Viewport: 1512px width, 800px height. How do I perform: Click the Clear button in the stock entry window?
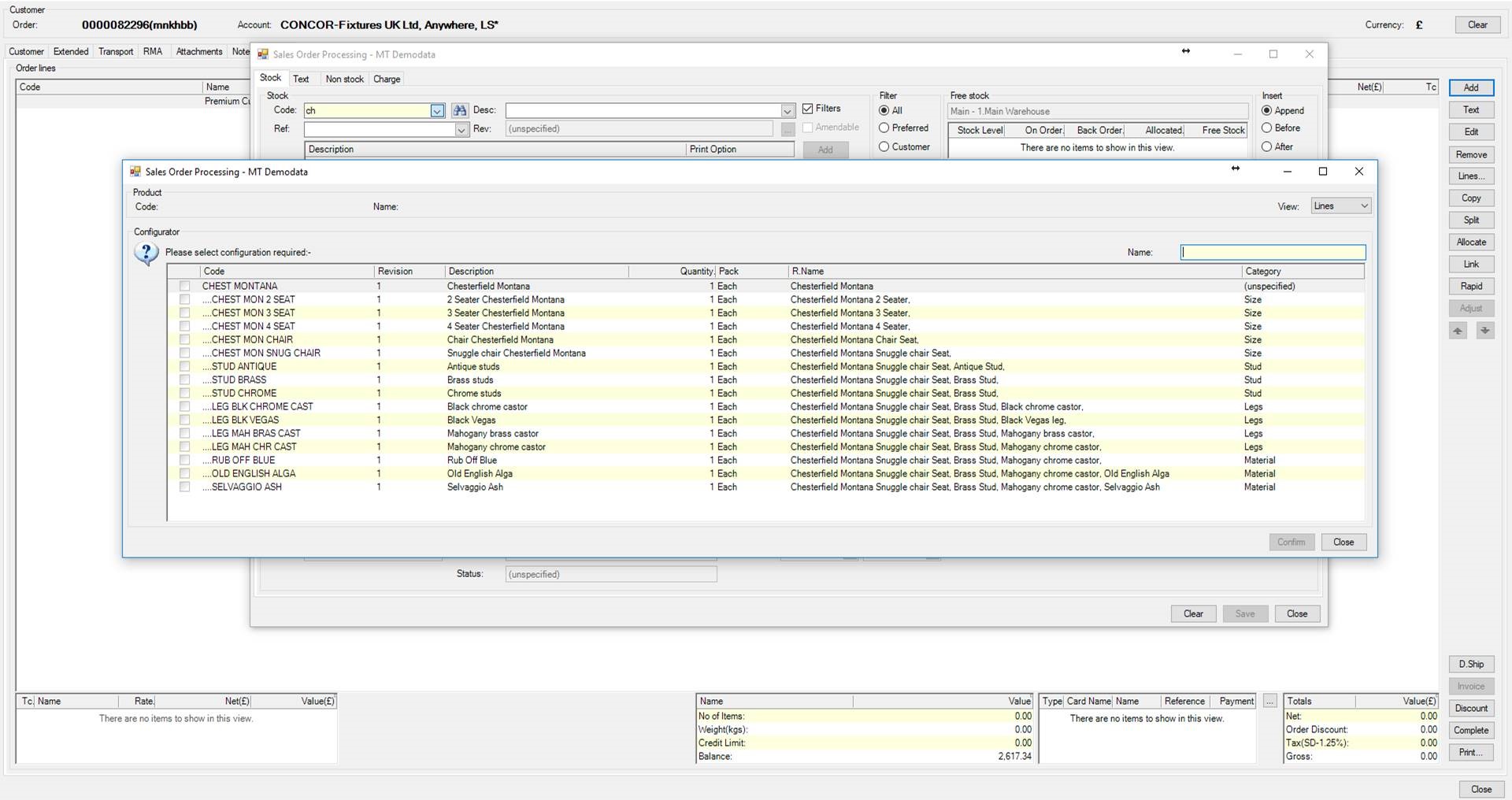1193,613
